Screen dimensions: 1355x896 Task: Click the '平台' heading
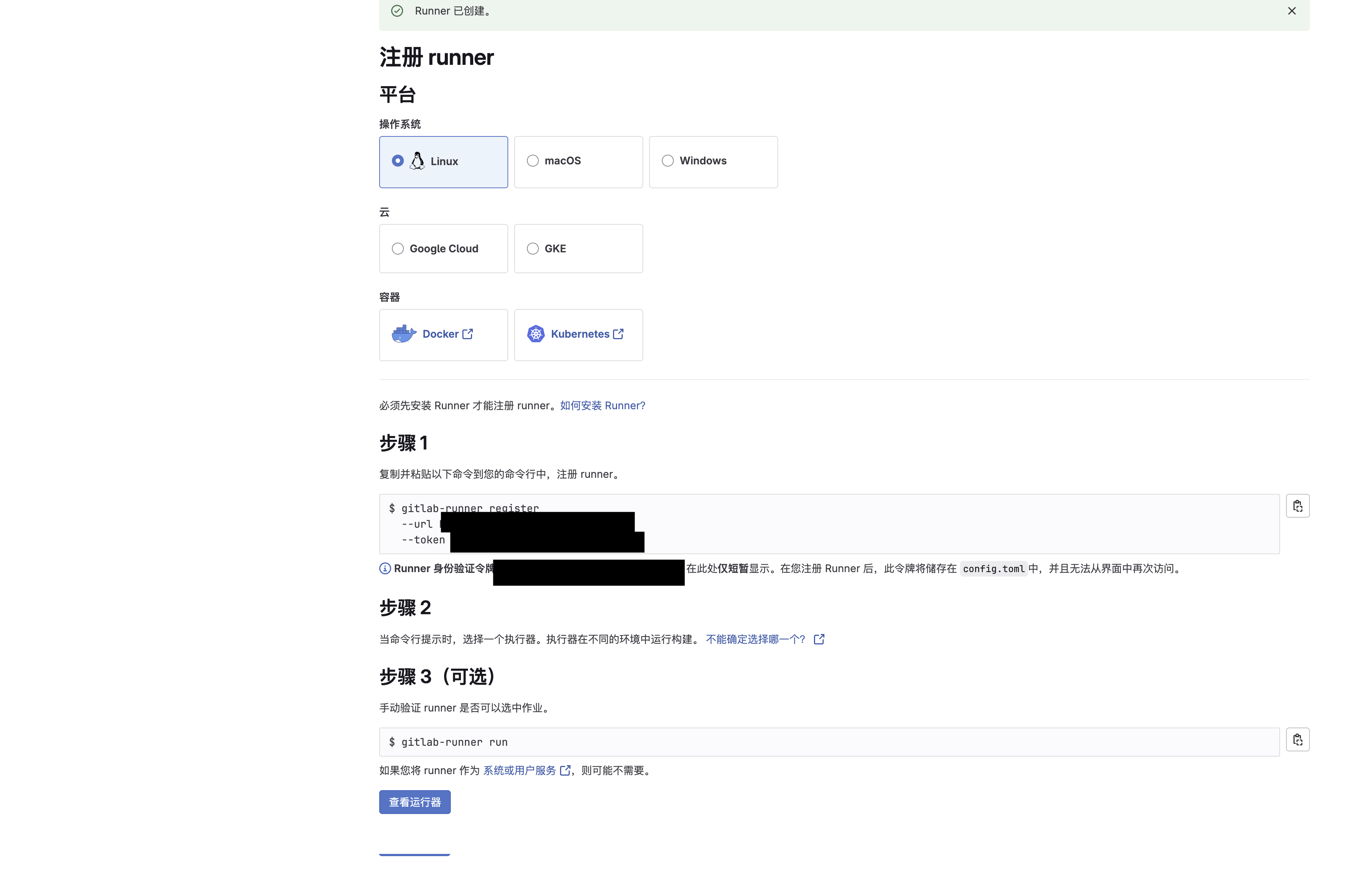(x=398, y=95)
